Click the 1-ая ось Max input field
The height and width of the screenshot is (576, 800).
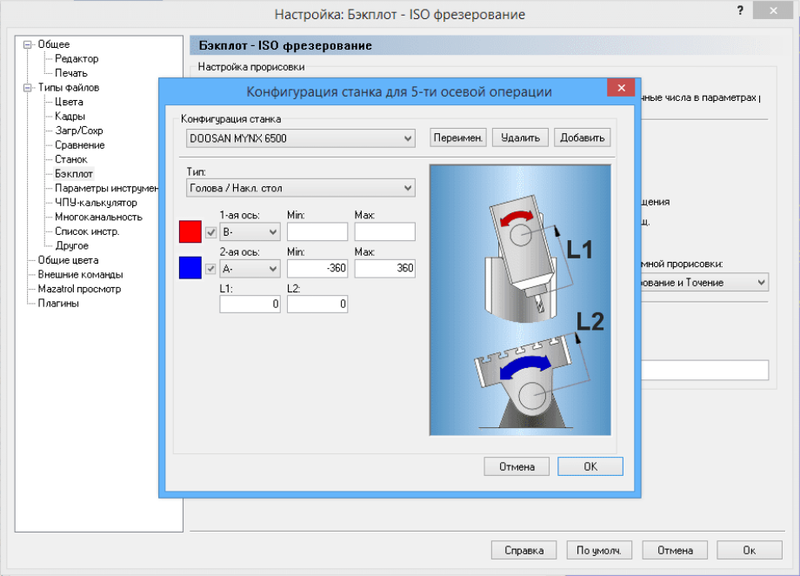[385, 232]
